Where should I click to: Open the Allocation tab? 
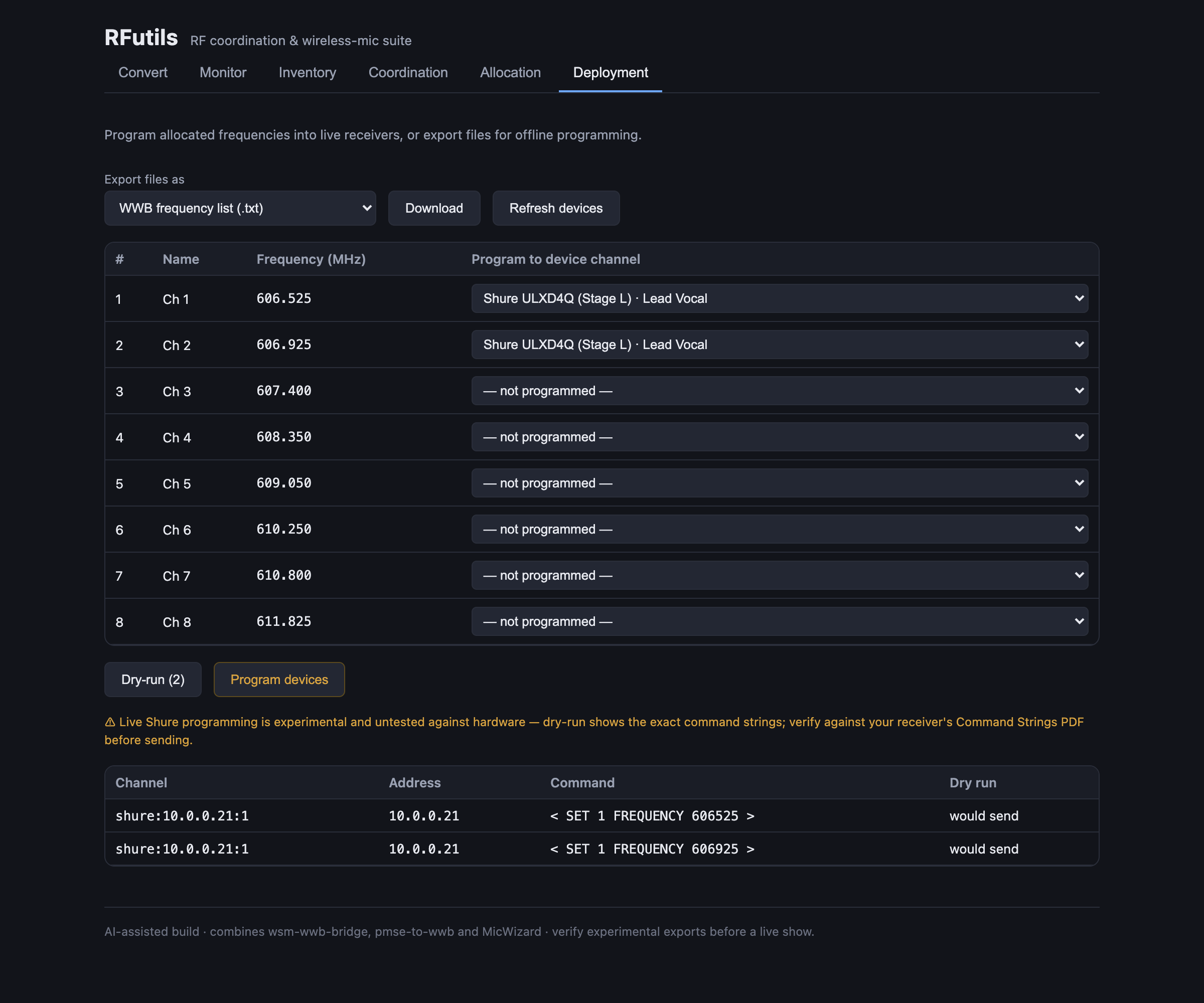click(510, 73)
